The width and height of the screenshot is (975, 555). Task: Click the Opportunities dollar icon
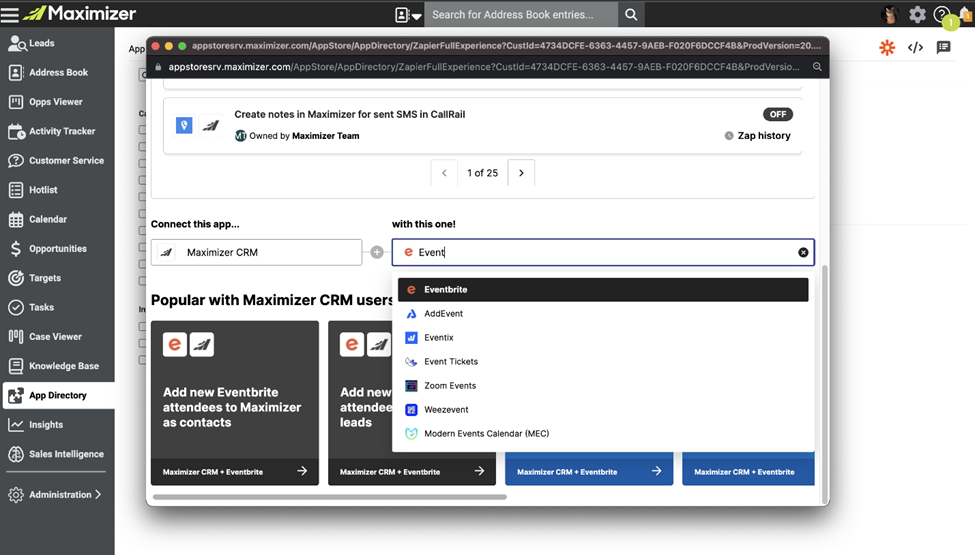point(16,249)
